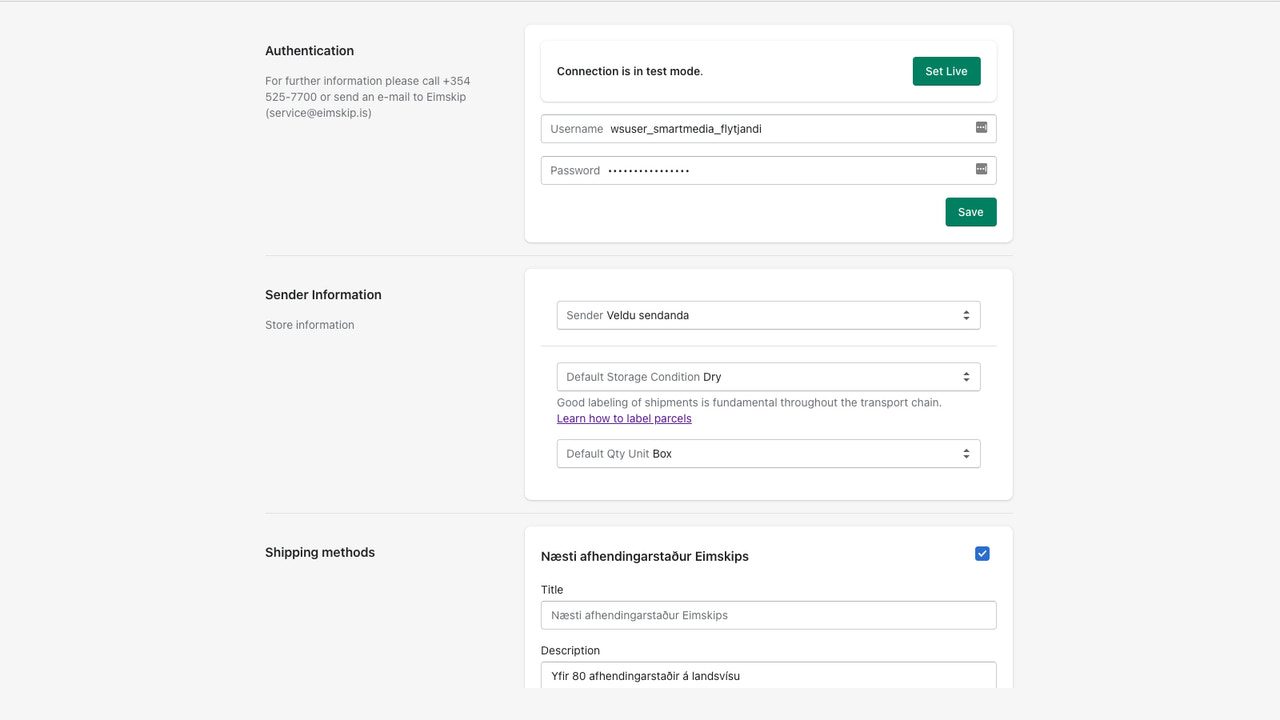Open the Default Storage Condition dropdown

click(x=768, y=377)
